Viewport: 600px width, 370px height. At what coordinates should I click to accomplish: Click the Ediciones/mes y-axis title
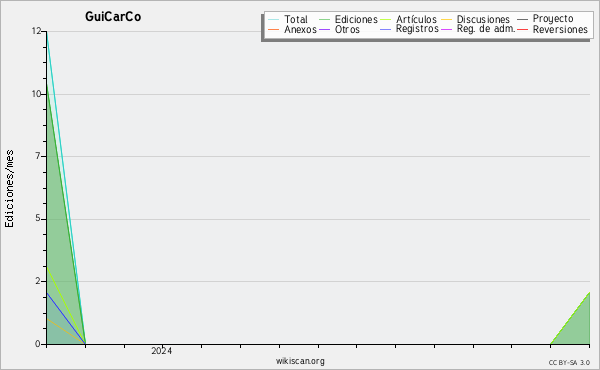click(x=9, y=189)
